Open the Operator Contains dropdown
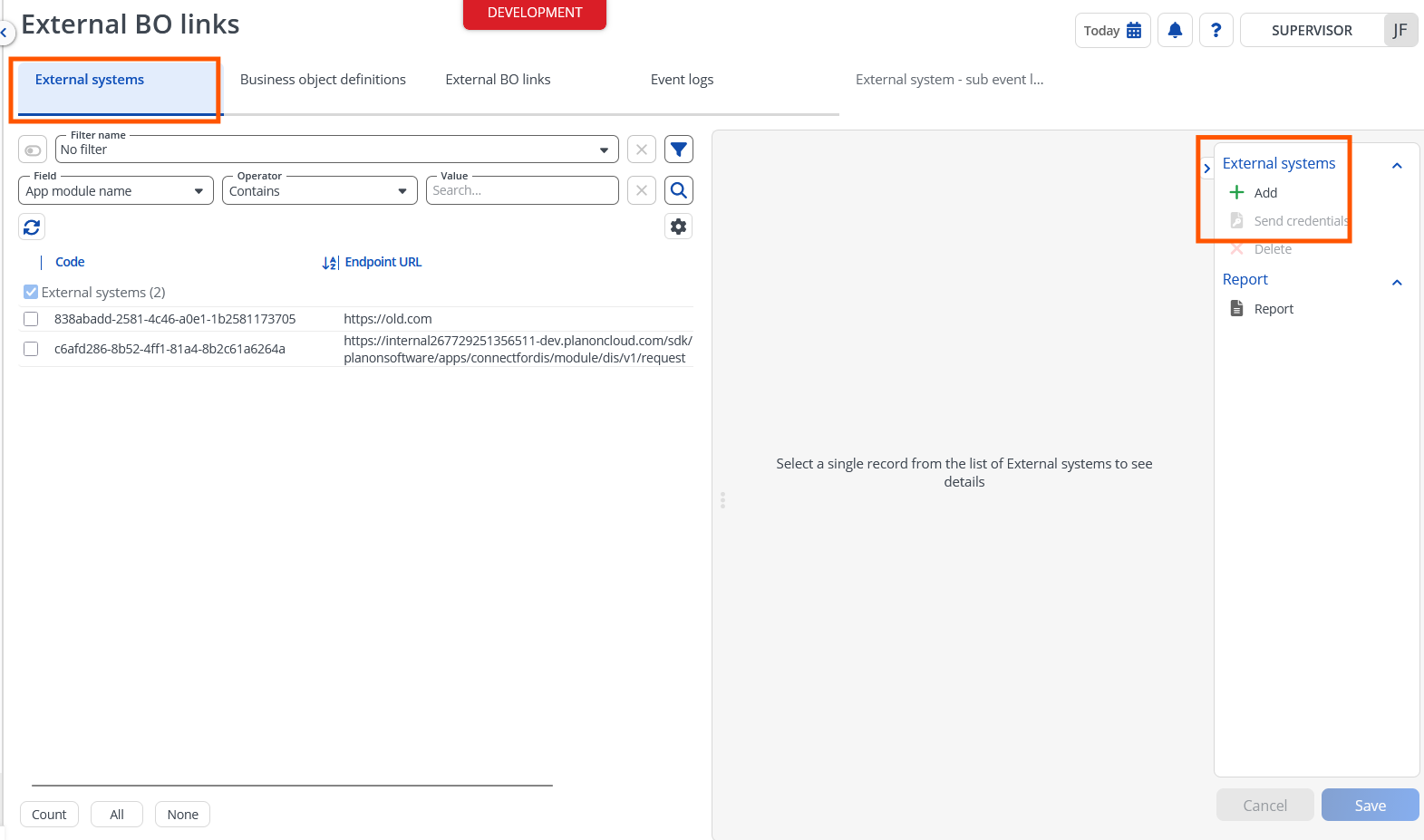Image resolution: width=1424 pixels, height=840 pixels. [x=319, y=190]
